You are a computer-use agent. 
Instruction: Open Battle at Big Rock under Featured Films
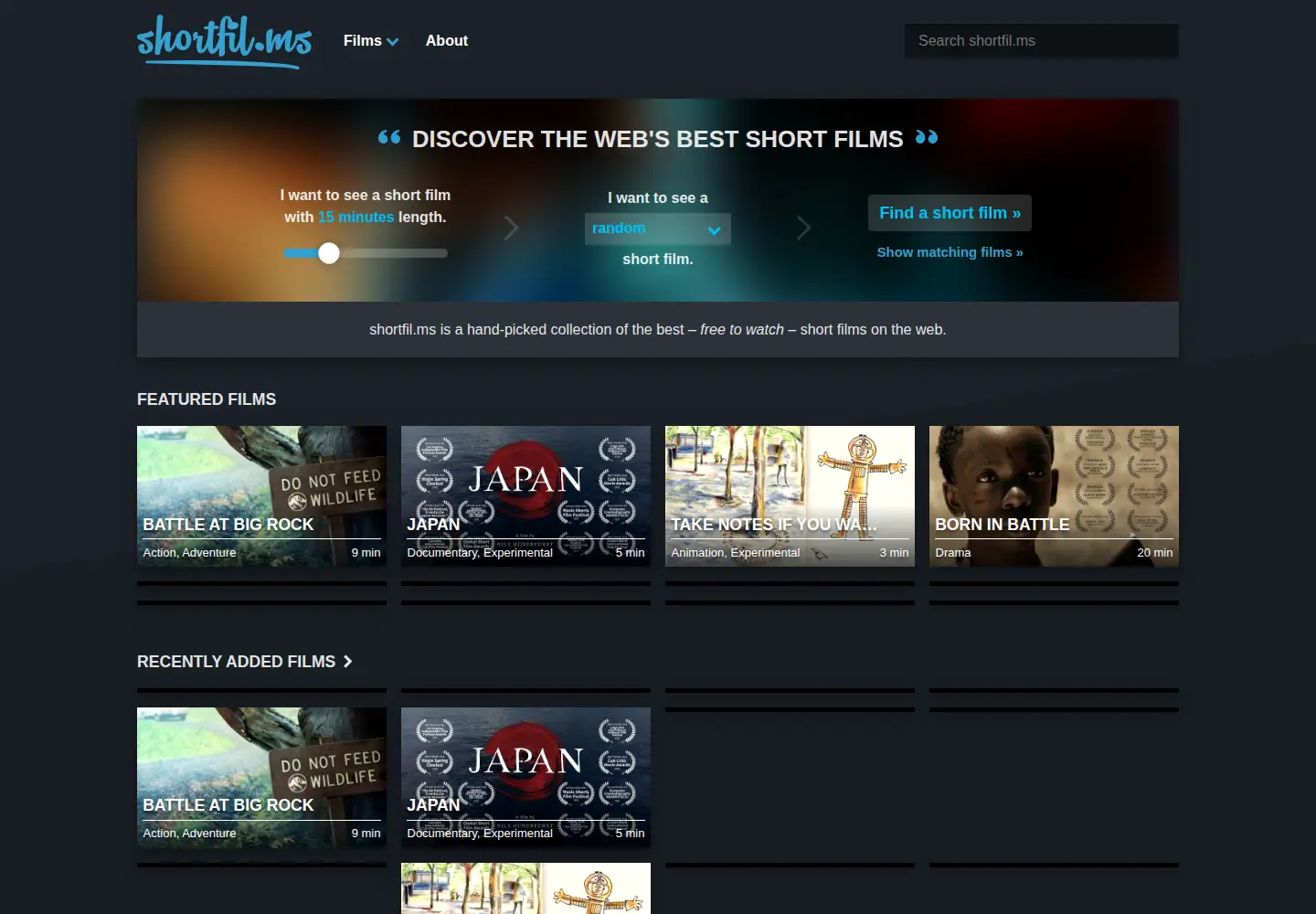click(261, 496)
